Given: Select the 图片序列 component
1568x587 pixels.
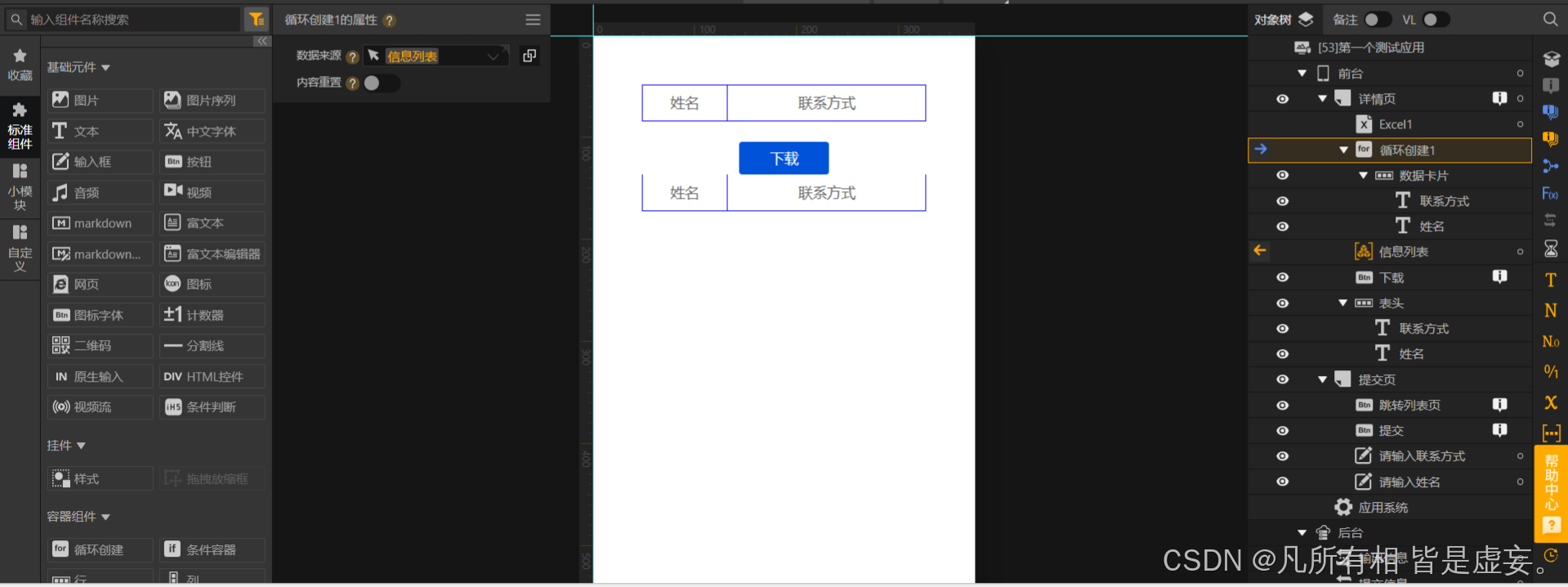Looking at the screenshot, I should tap(212, 101).
